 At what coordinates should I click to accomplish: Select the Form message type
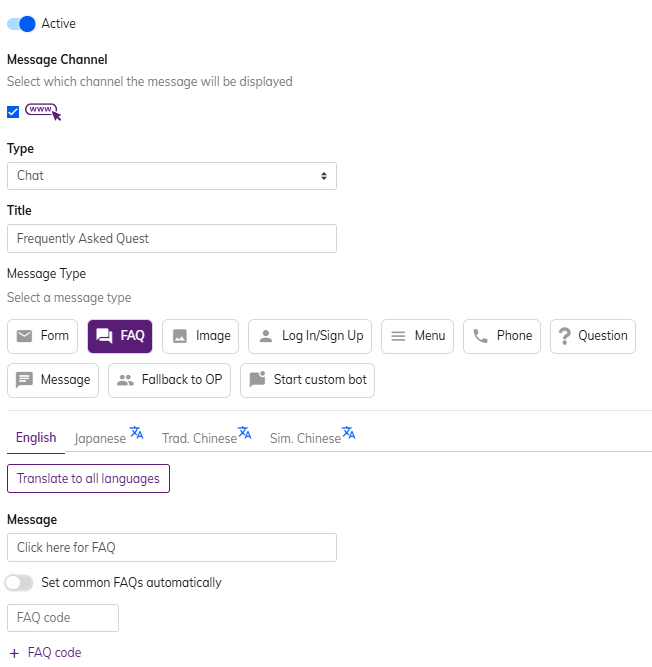[42, 336]
